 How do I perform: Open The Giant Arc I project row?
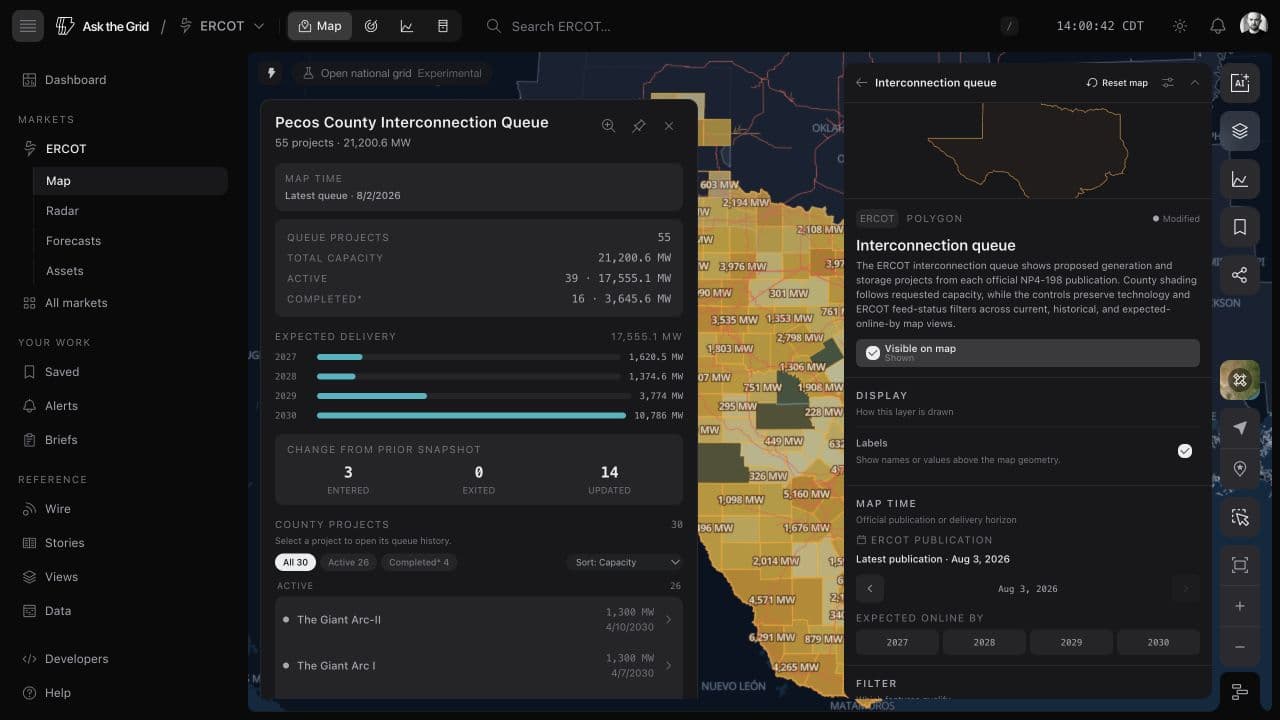[x=479, y=666]
